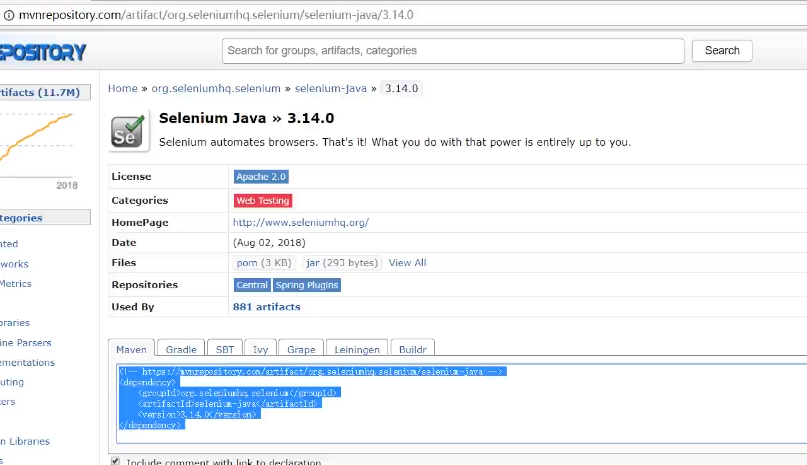The height and width of the screenshot is (465, 807).
Task: Click the site info icon in address bar
Action: 9,15
